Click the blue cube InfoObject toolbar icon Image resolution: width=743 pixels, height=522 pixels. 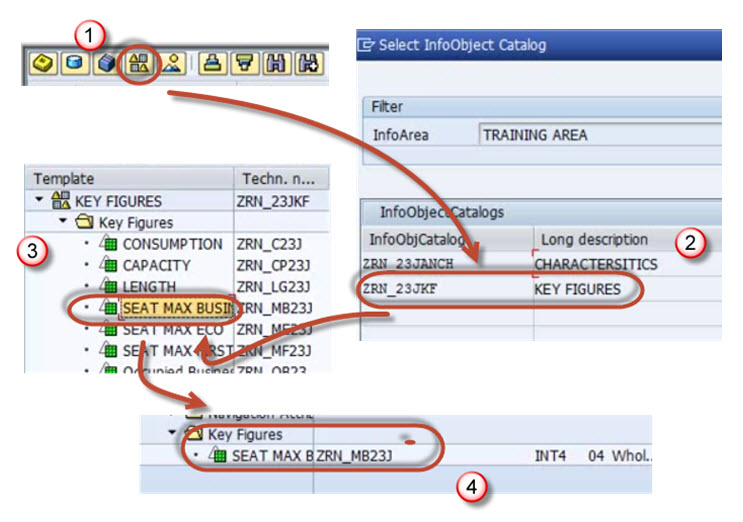coord(107,63)
